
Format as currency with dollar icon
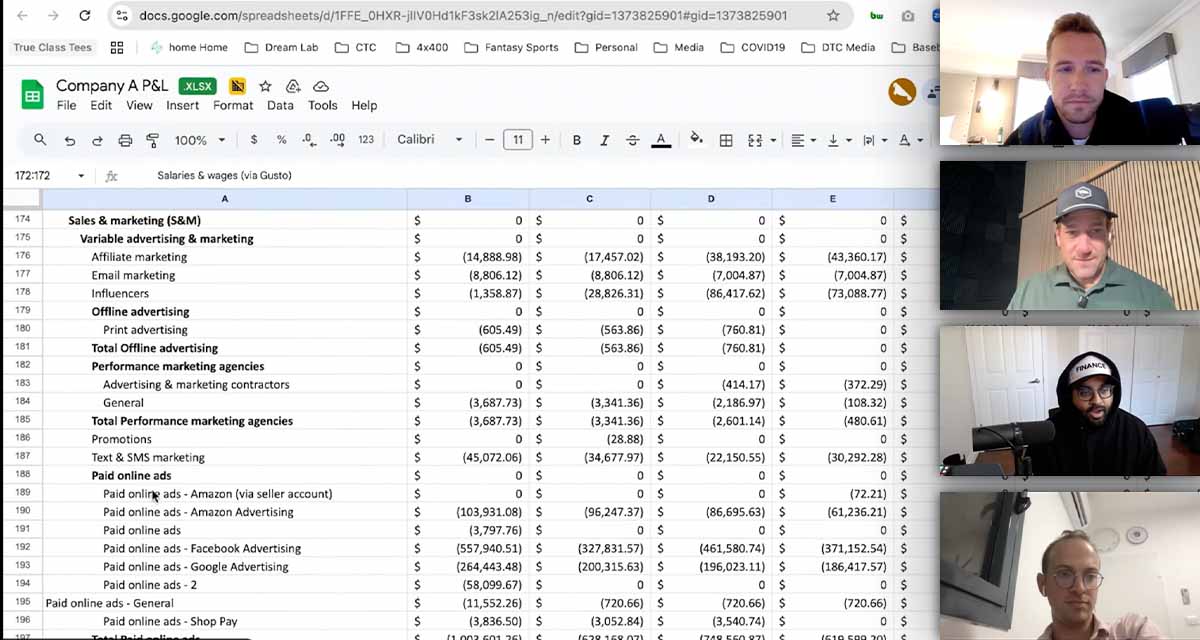[x=254, y=140]
